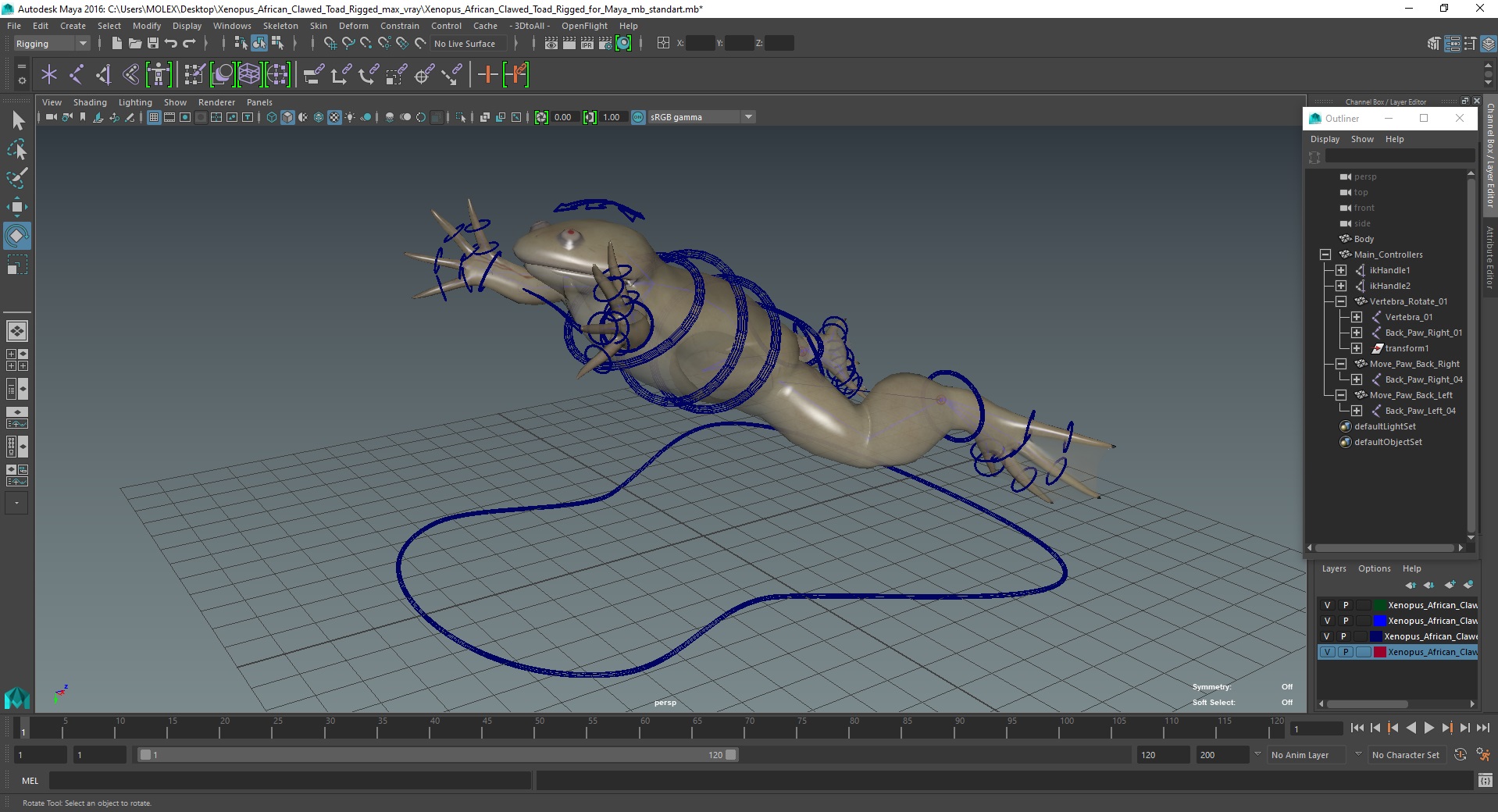Click the Lattice deformer shelf icon

[x=249, y=75]
